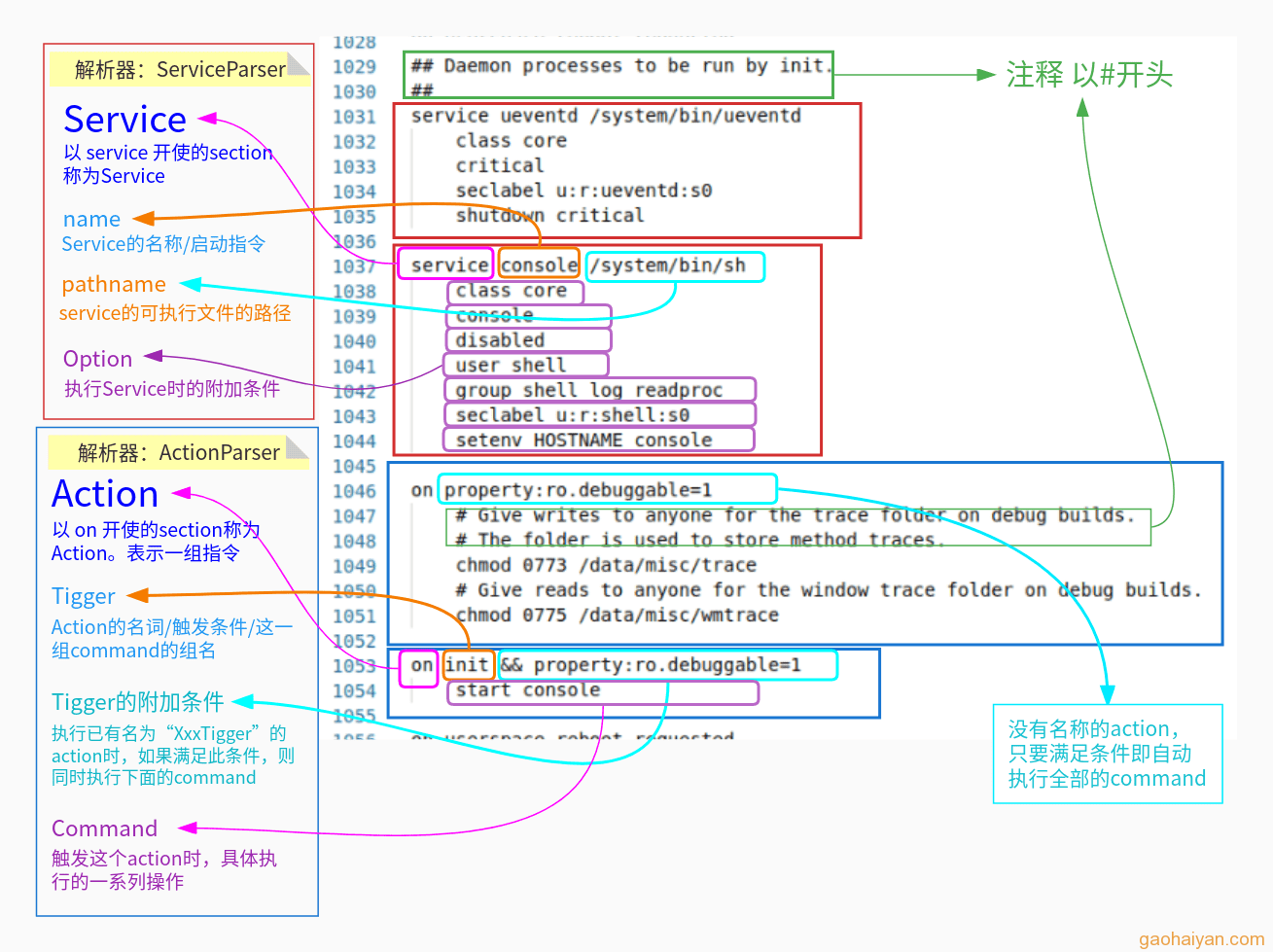1273x952 pixels.
Task: Click the note line '执行全部的command'
Action: pos(1107,779)
